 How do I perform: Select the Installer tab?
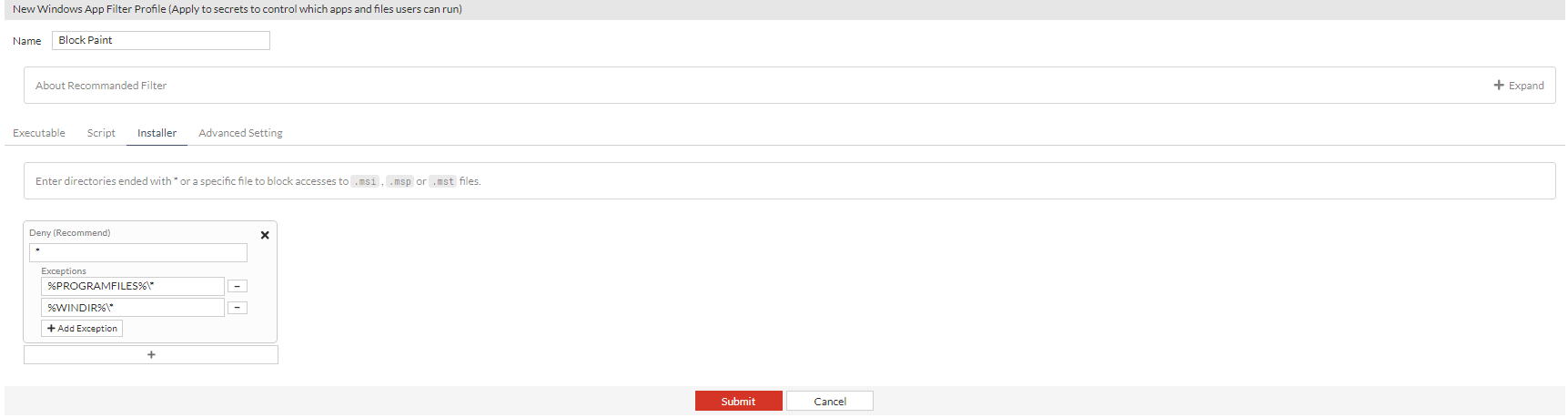157,133
